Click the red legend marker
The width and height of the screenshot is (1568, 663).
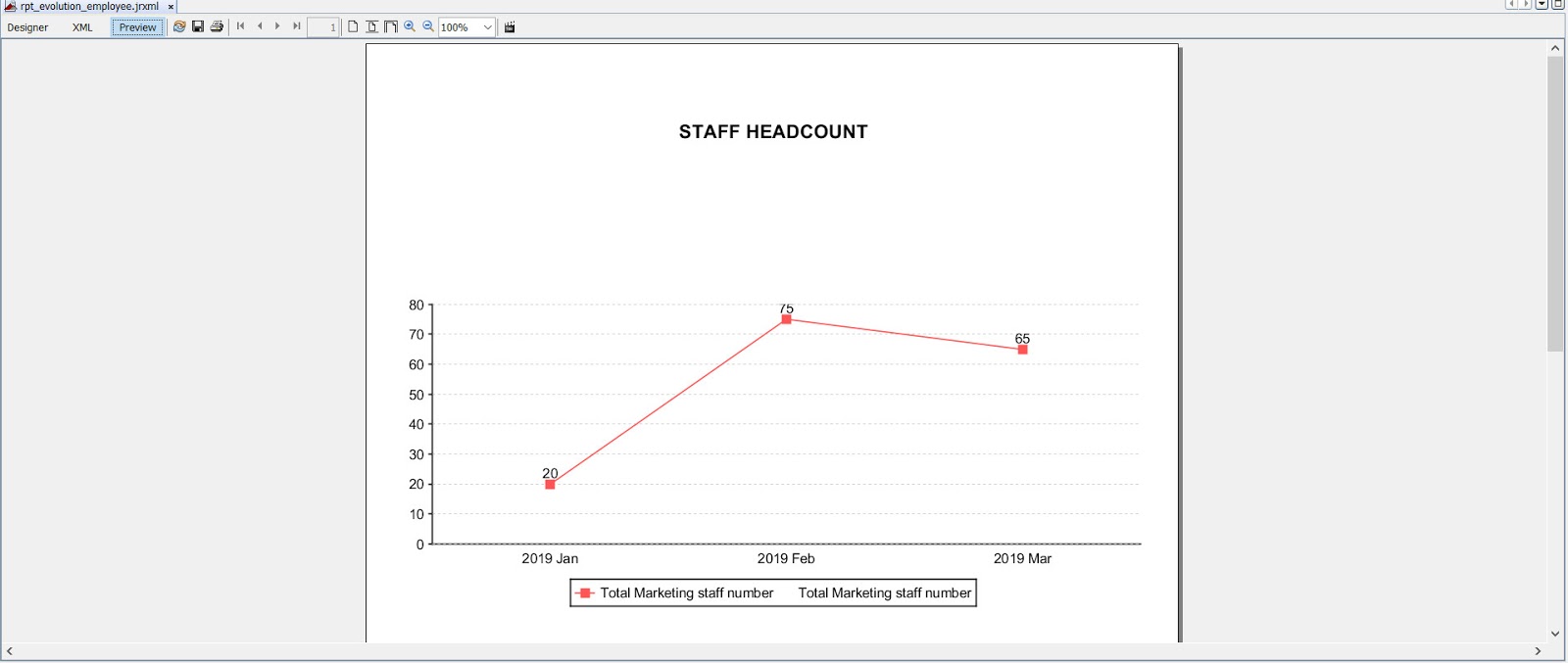pos(585,593)
